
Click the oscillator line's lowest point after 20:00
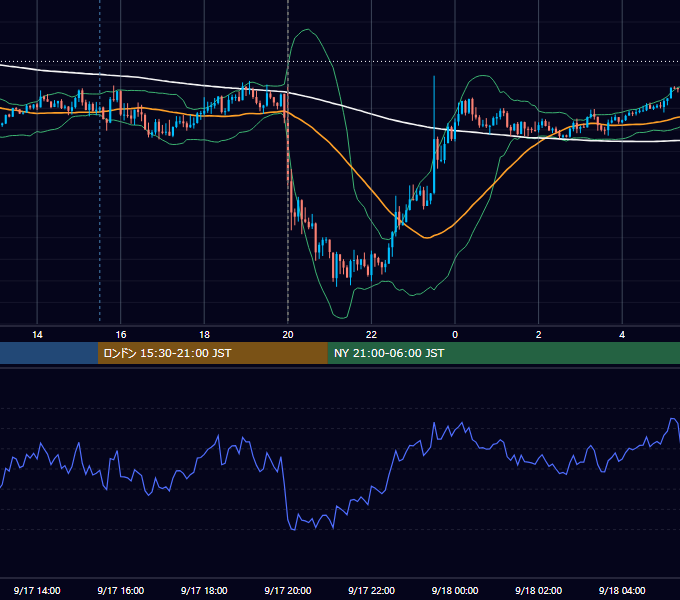293,529
